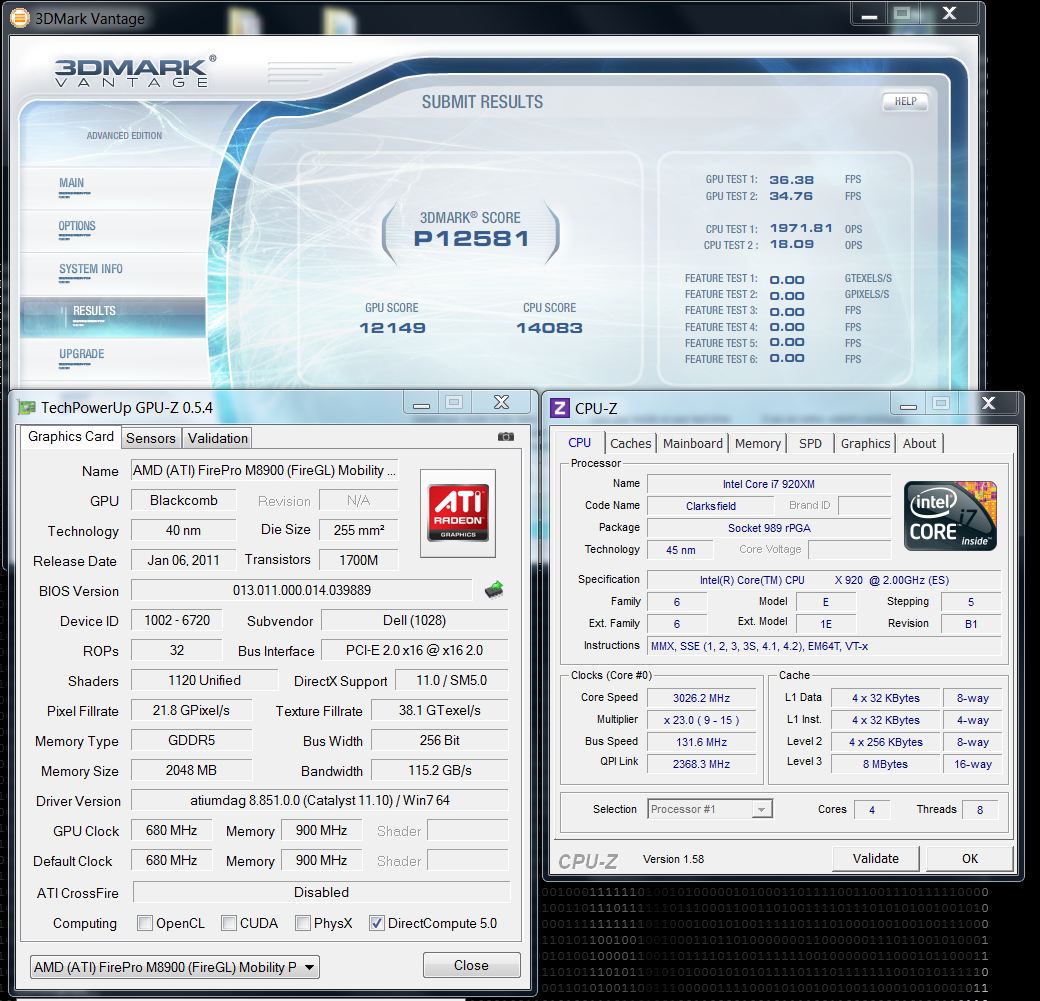
Task: Select the Graphics Card tab in GPU-Z
Action: click(71, 436)
